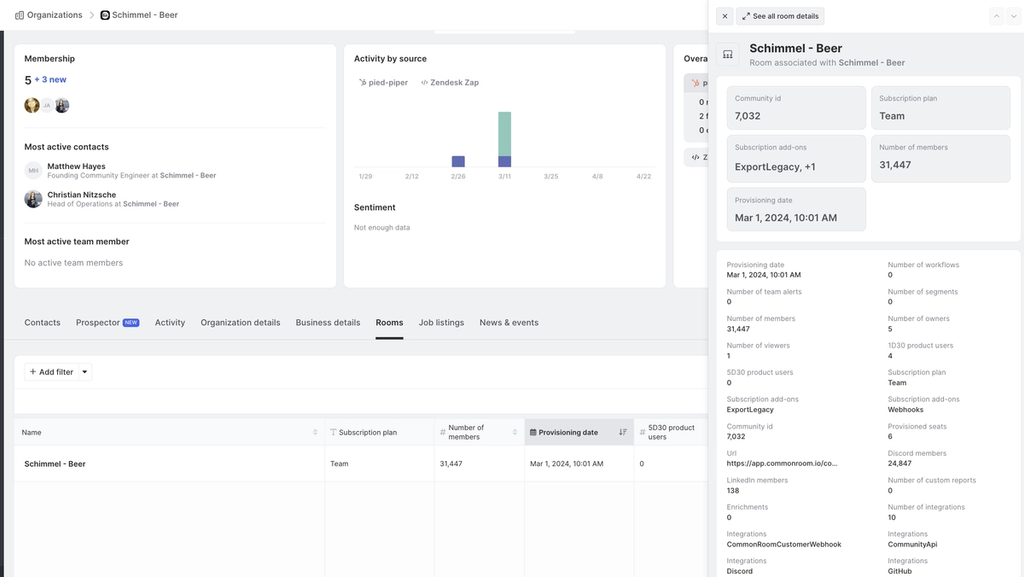
Task: Click the Number of integrations 10 value
Action: pyautogui.click(x=891, y=518)
